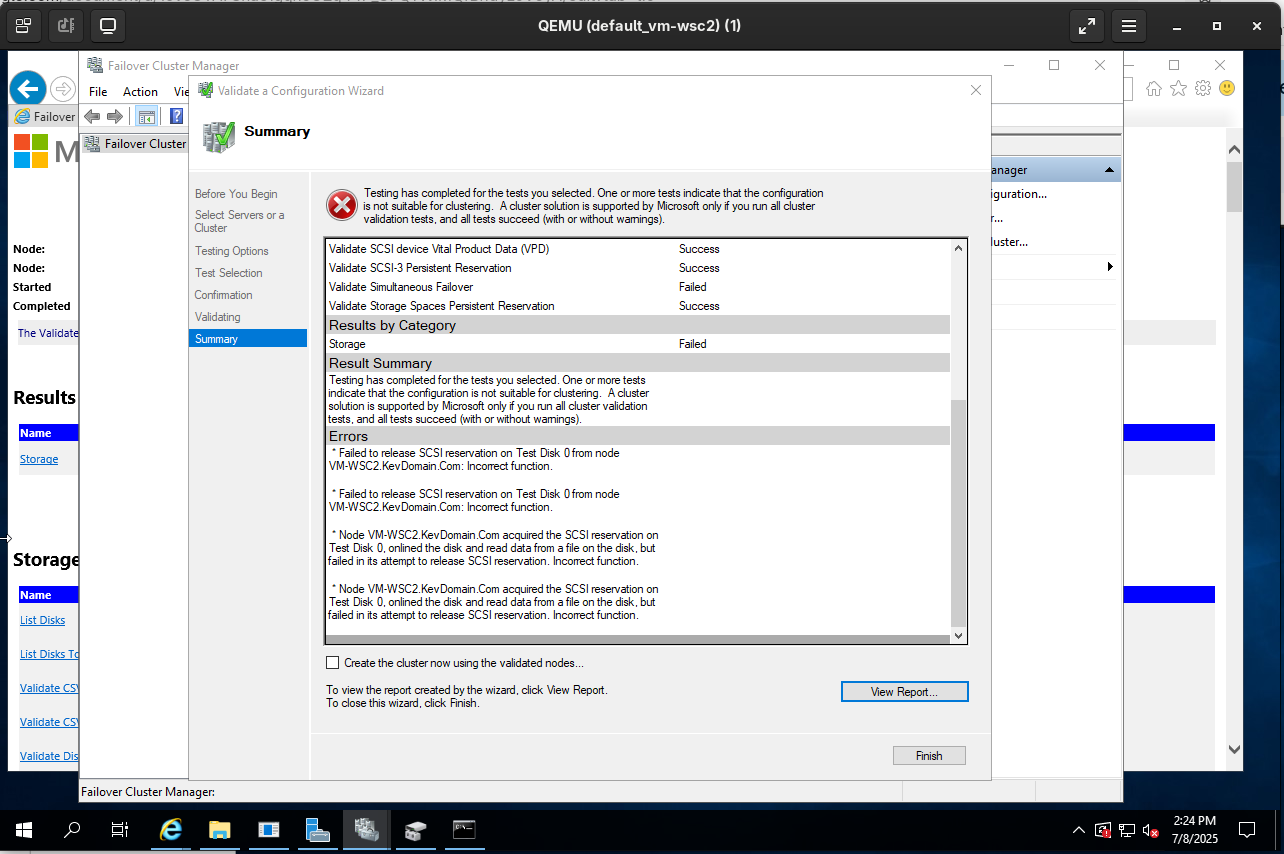Click the IE page scroll-down arrow
This screenshot has height=854, width=1284.
1234,749
